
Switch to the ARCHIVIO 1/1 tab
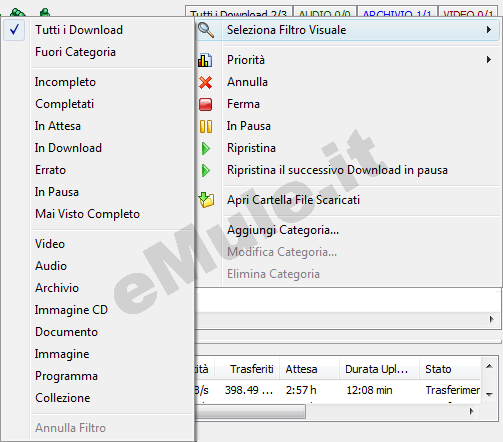(397, 13)
